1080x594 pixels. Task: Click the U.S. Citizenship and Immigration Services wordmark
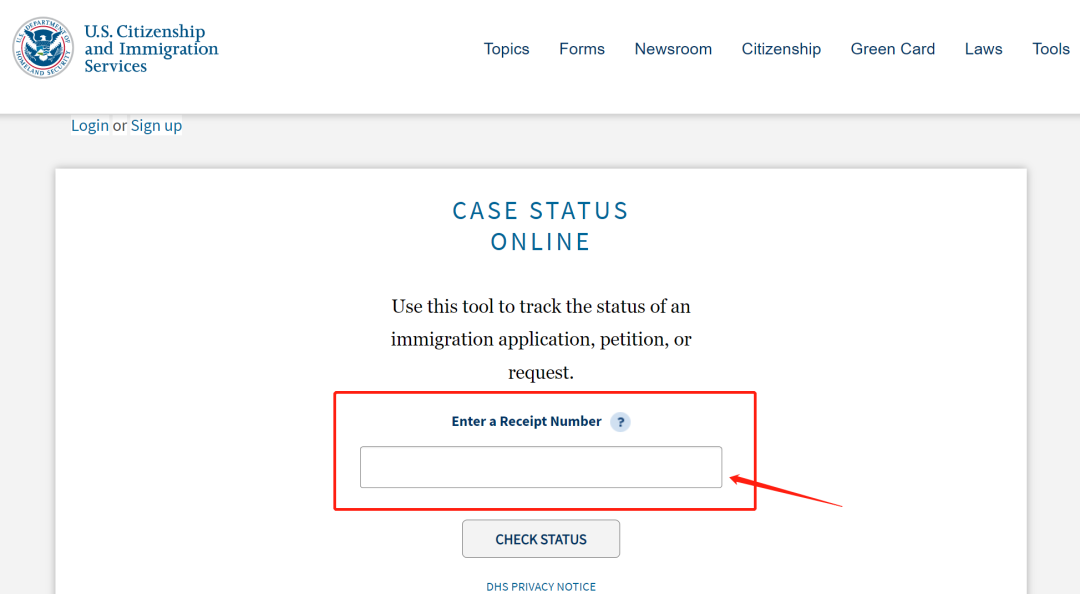(150, 49)
